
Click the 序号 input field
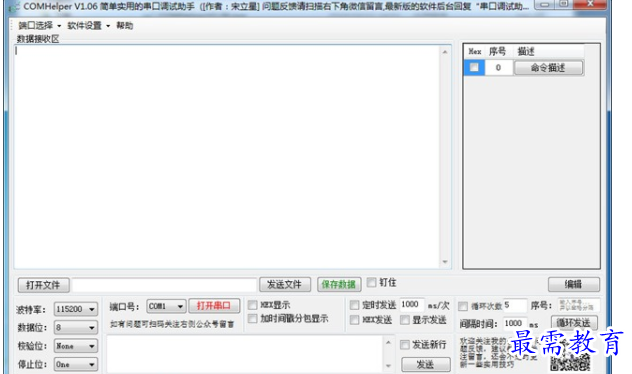point(578,305)
